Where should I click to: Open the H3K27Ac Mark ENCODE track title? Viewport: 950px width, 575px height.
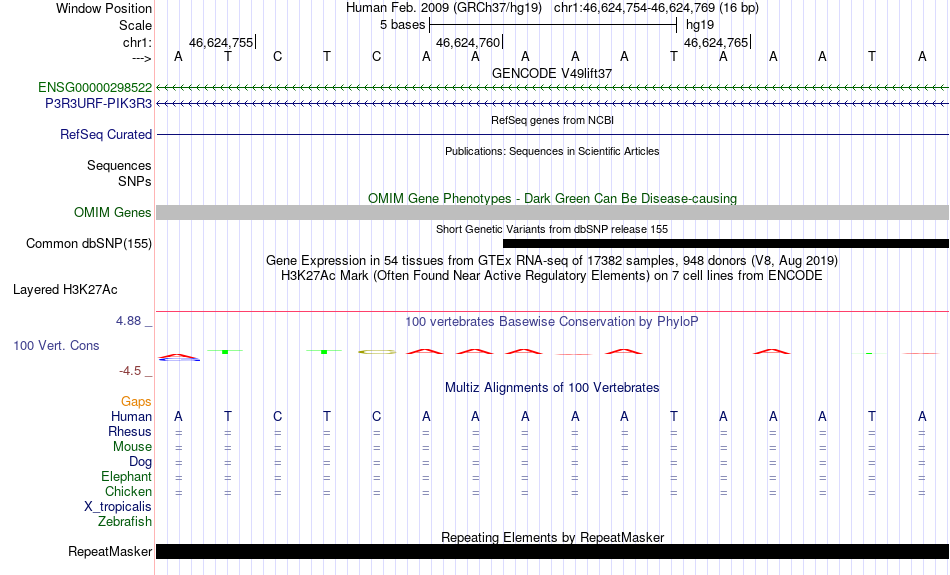pyautogui.click(x=552, y=276)
